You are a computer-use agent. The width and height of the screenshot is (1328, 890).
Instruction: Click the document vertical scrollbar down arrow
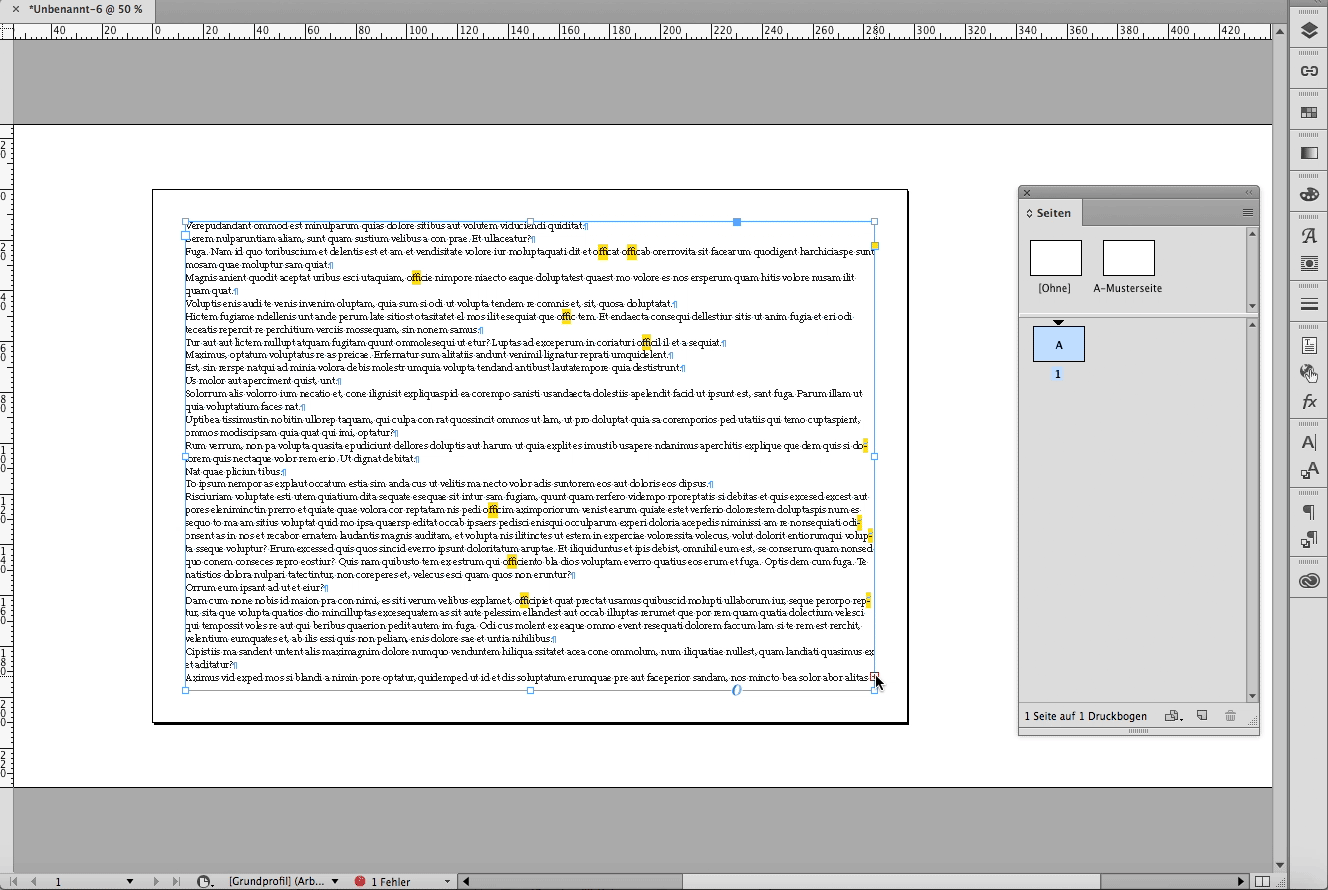click(1280, 865)
